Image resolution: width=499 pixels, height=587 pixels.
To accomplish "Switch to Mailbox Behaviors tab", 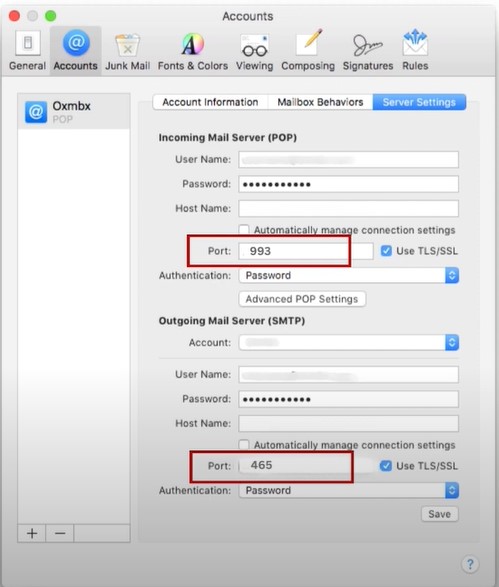I will pyautogui.click(x=320, y=102).
